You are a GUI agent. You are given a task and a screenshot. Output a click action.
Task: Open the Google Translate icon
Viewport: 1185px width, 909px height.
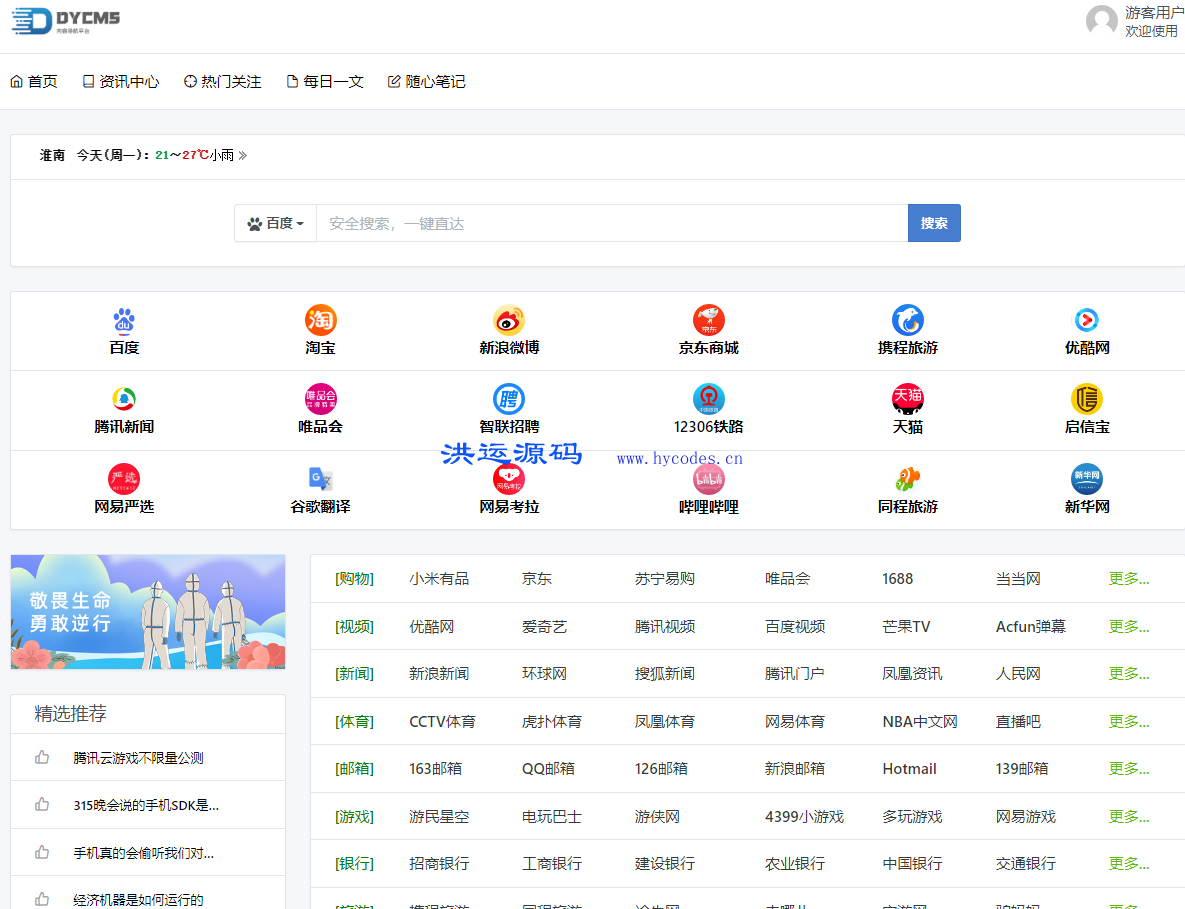point(320,479)
